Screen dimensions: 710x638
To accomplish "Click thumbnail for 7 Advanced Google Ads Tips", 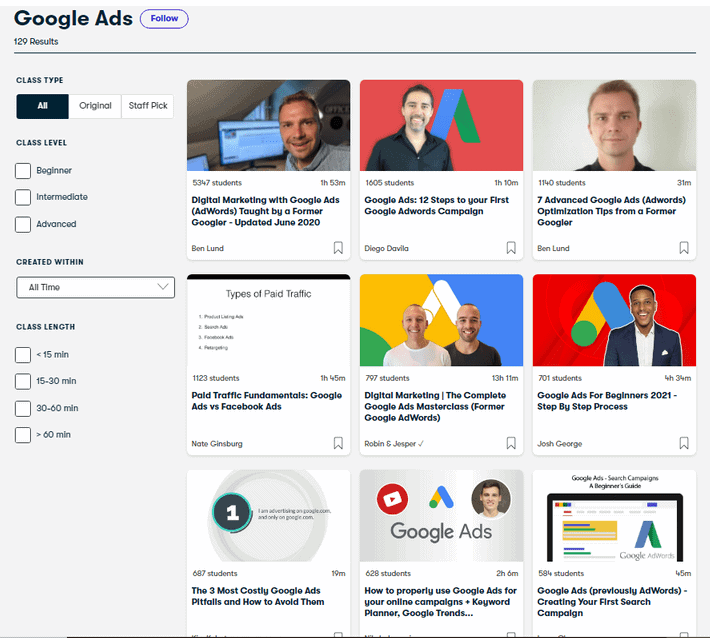I will tap(614, 125).
